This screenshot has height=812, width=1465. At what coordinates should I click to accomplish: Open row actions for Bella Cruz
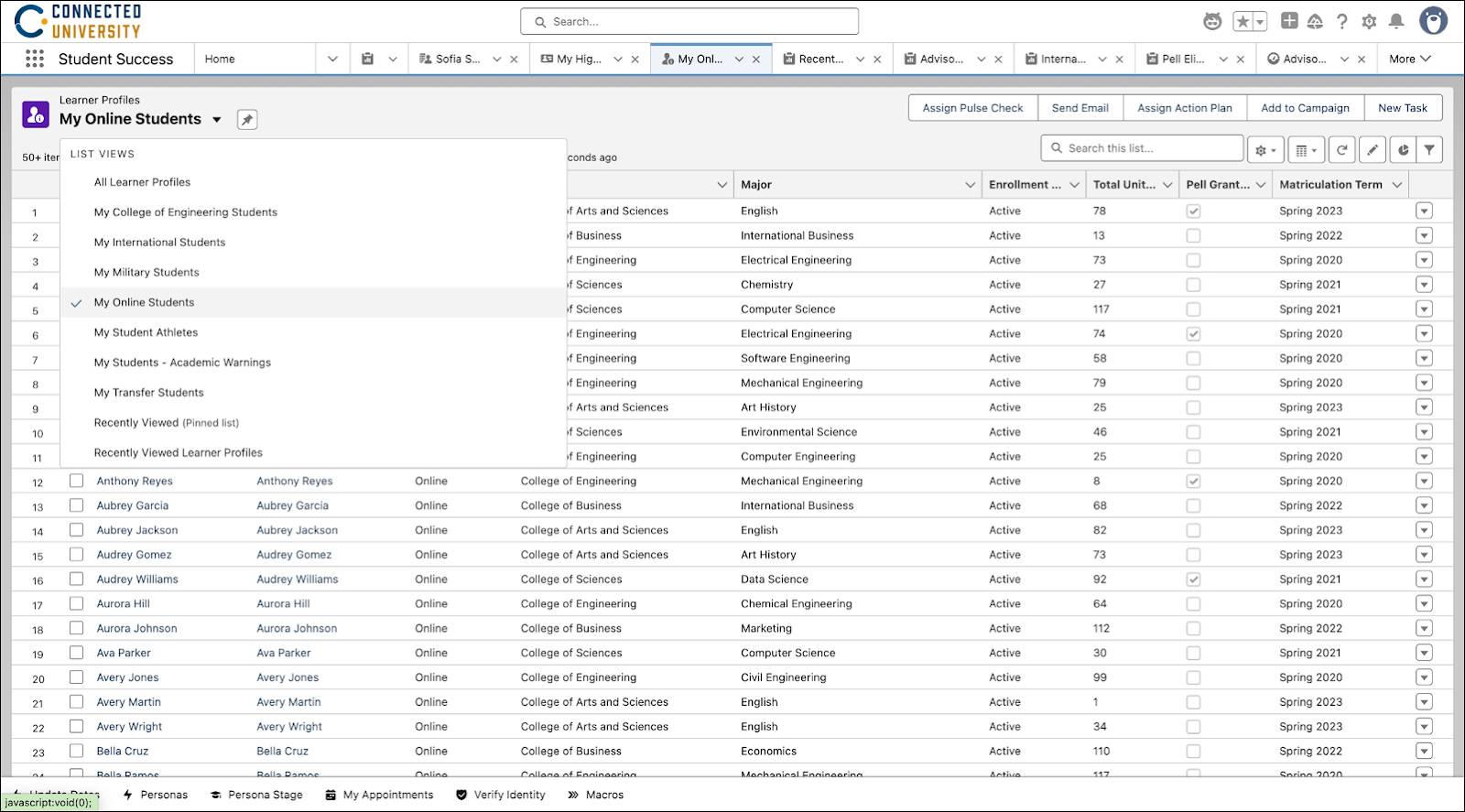pos(1424,751)
